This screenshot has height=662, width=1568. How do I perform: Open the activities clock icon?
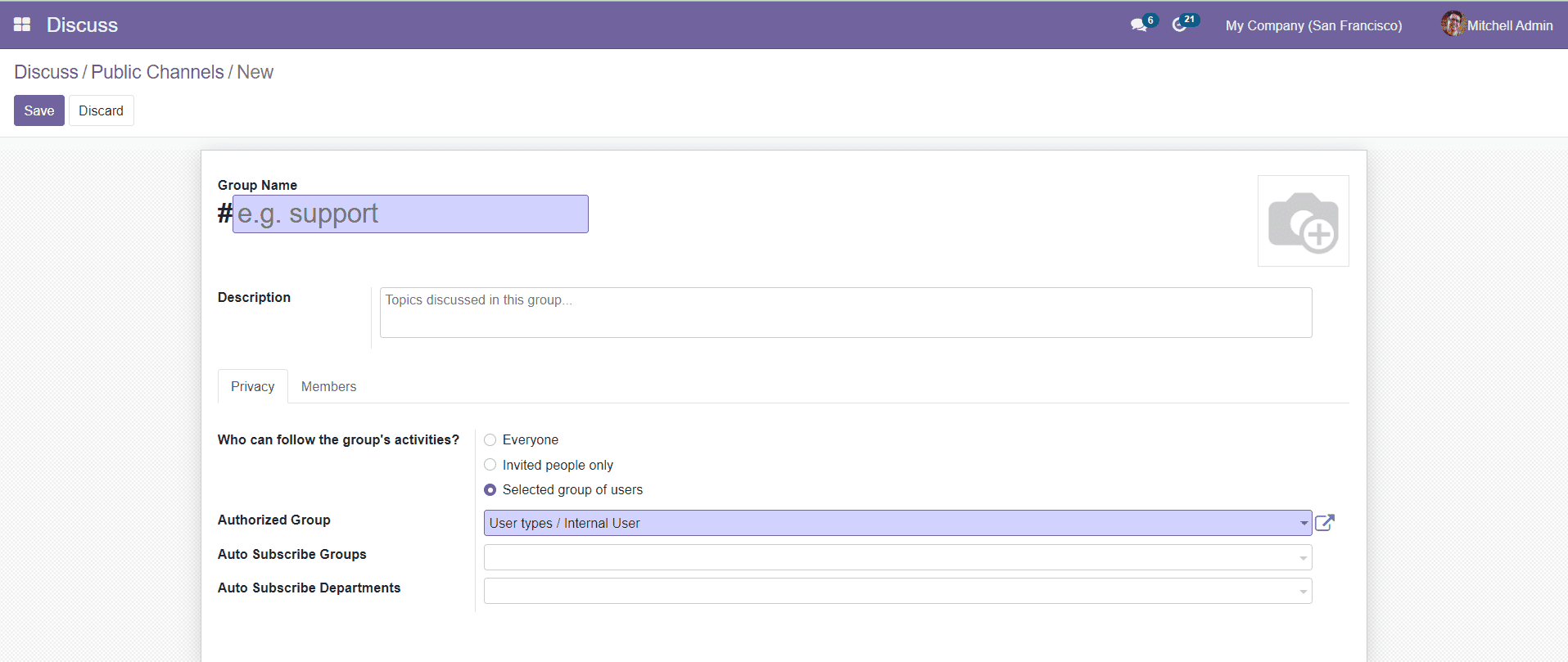pos(1179,25)
